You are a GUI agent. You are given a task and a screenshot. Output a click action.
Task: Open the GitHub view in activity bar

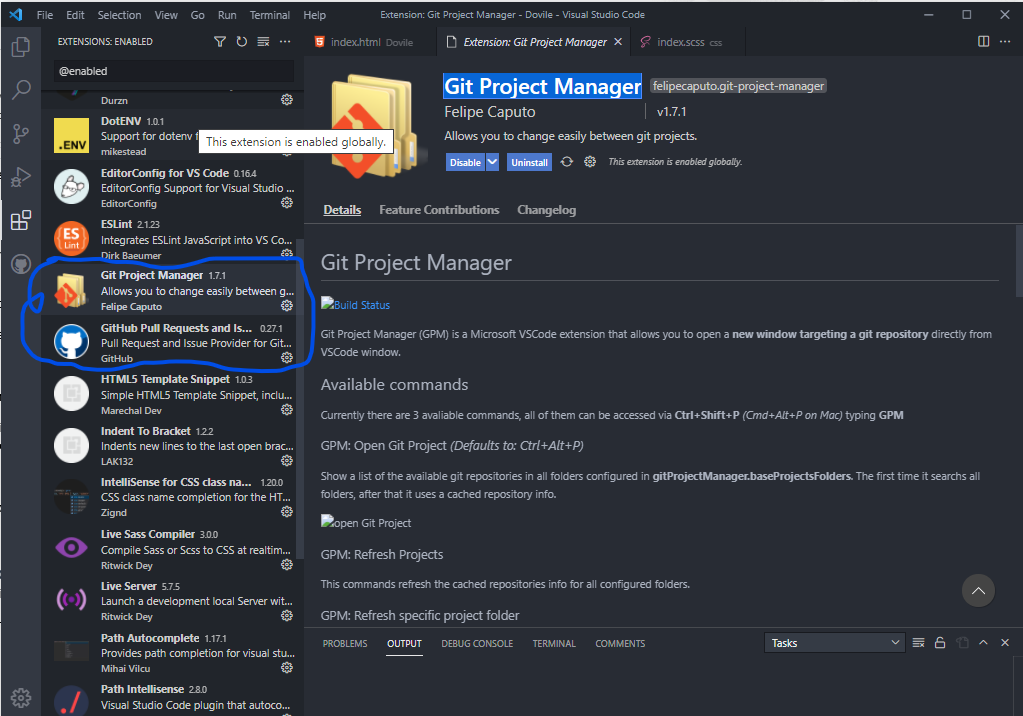(x=21, y=264)
